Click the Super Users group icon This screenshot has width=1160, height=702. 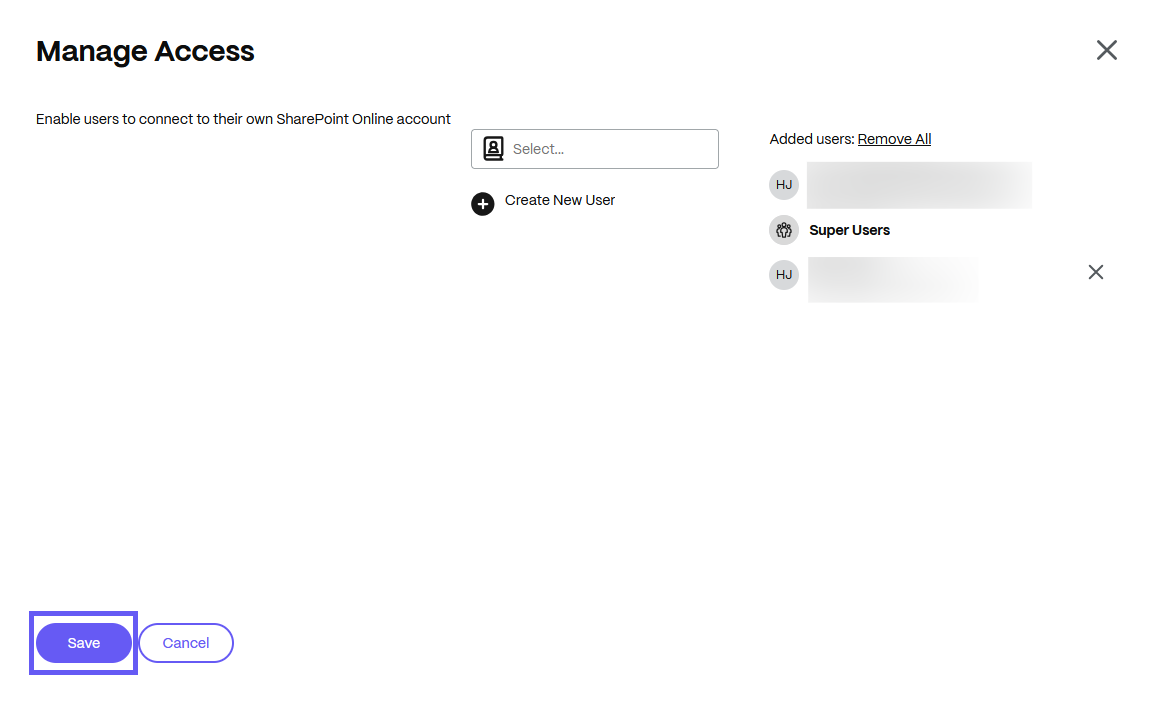[784, 230]
